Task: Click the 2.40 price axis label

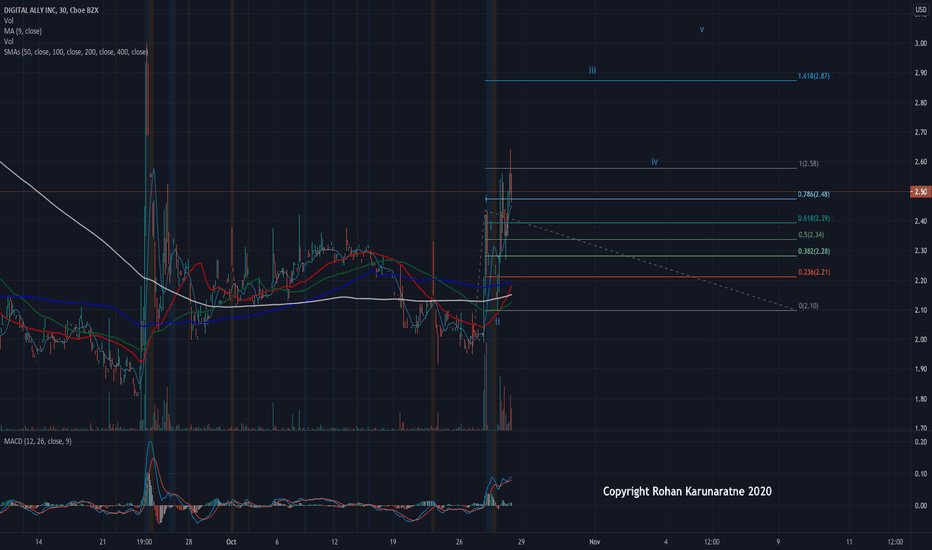Action: click(921, 221)
